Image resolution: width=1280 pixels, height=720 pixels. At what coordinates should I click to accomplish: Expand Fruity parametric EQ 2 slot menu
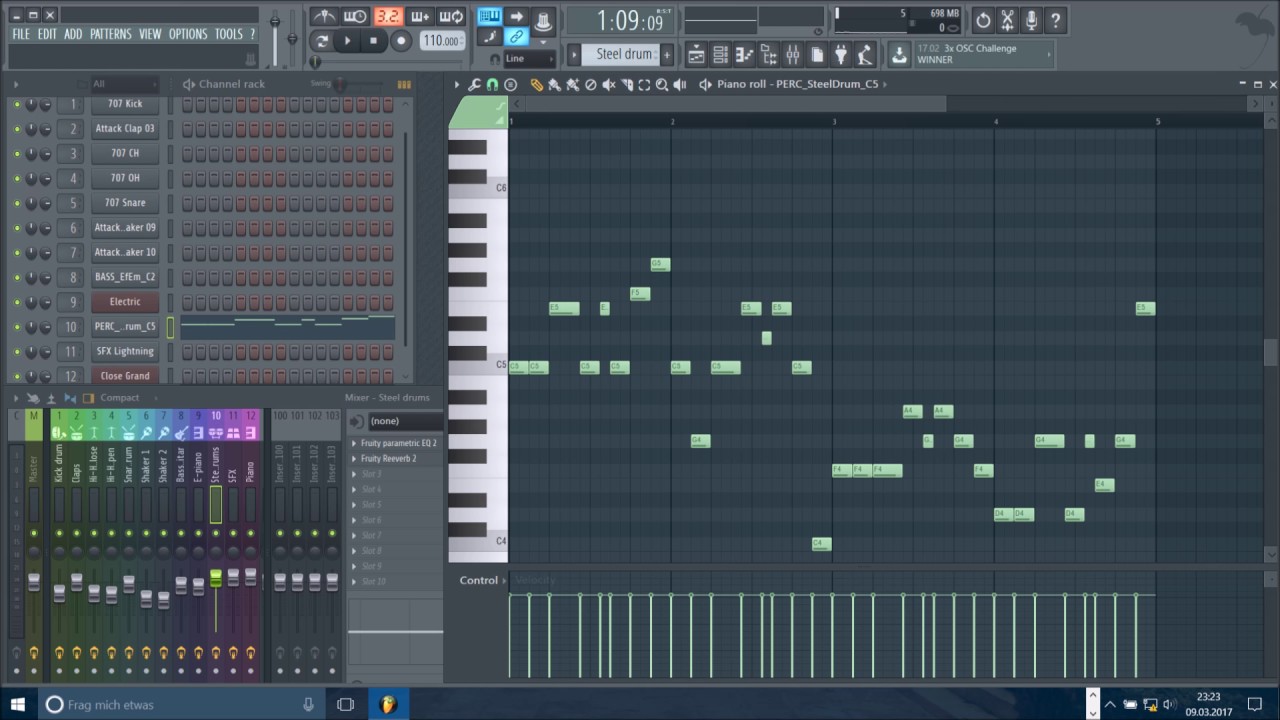point(354,443)
